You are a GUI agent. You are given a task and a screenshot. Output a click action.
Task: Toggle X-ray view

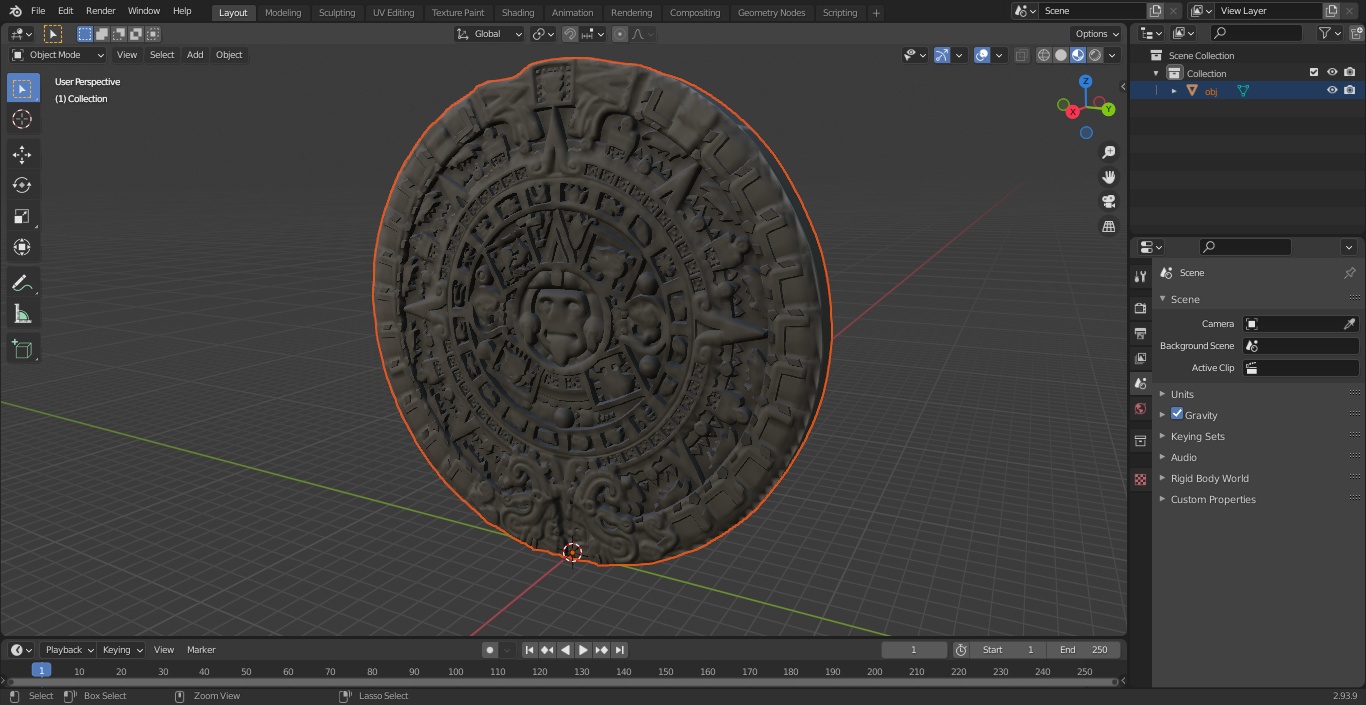tap(1021, 55)
